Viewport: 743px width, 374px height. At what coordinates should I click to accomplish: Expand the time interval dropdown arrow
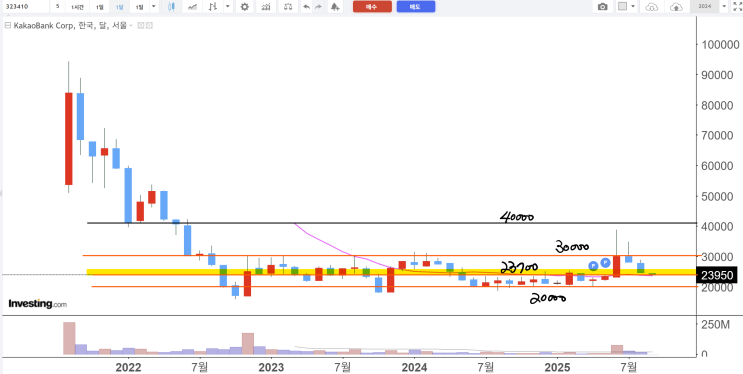pos(153,7)
